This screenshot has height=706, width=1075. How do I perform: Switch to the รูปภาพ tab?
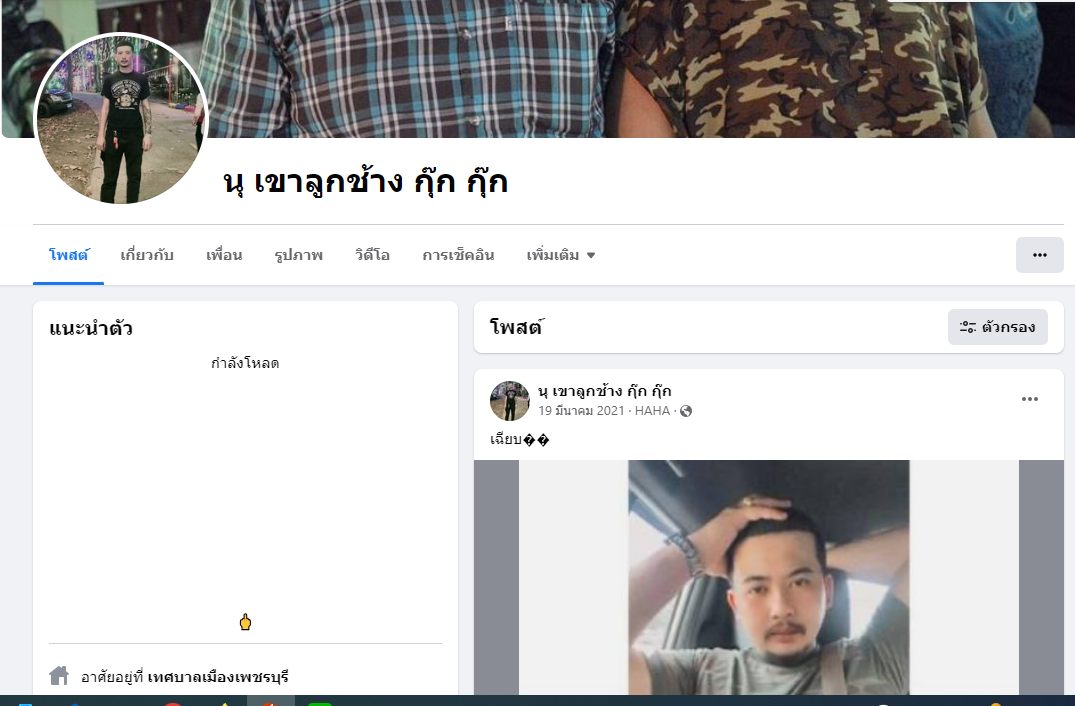click(x=298, y=255)
